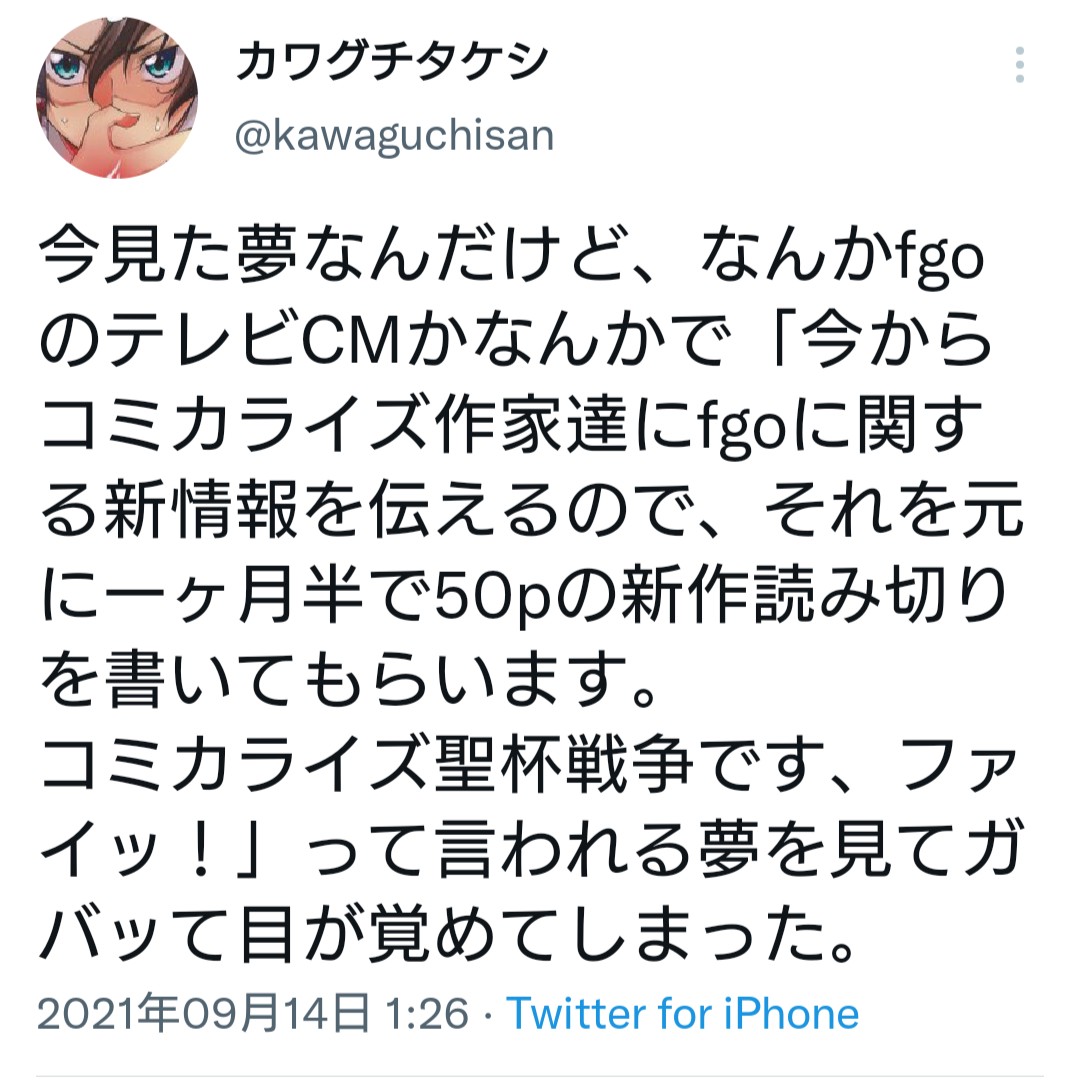This screenshot has height=1084, width=1080.
Task: Follow the Twitter for iPhone source link
Action: pyautogui.click(x=682, y=1013)
